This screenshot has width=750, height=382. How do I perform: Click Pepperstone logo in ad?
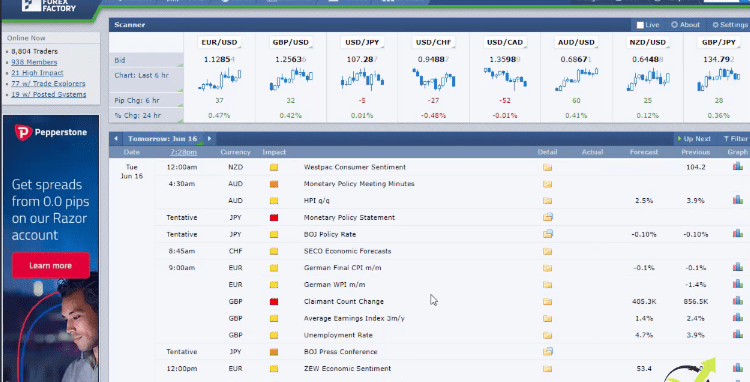tap(51, 132)
